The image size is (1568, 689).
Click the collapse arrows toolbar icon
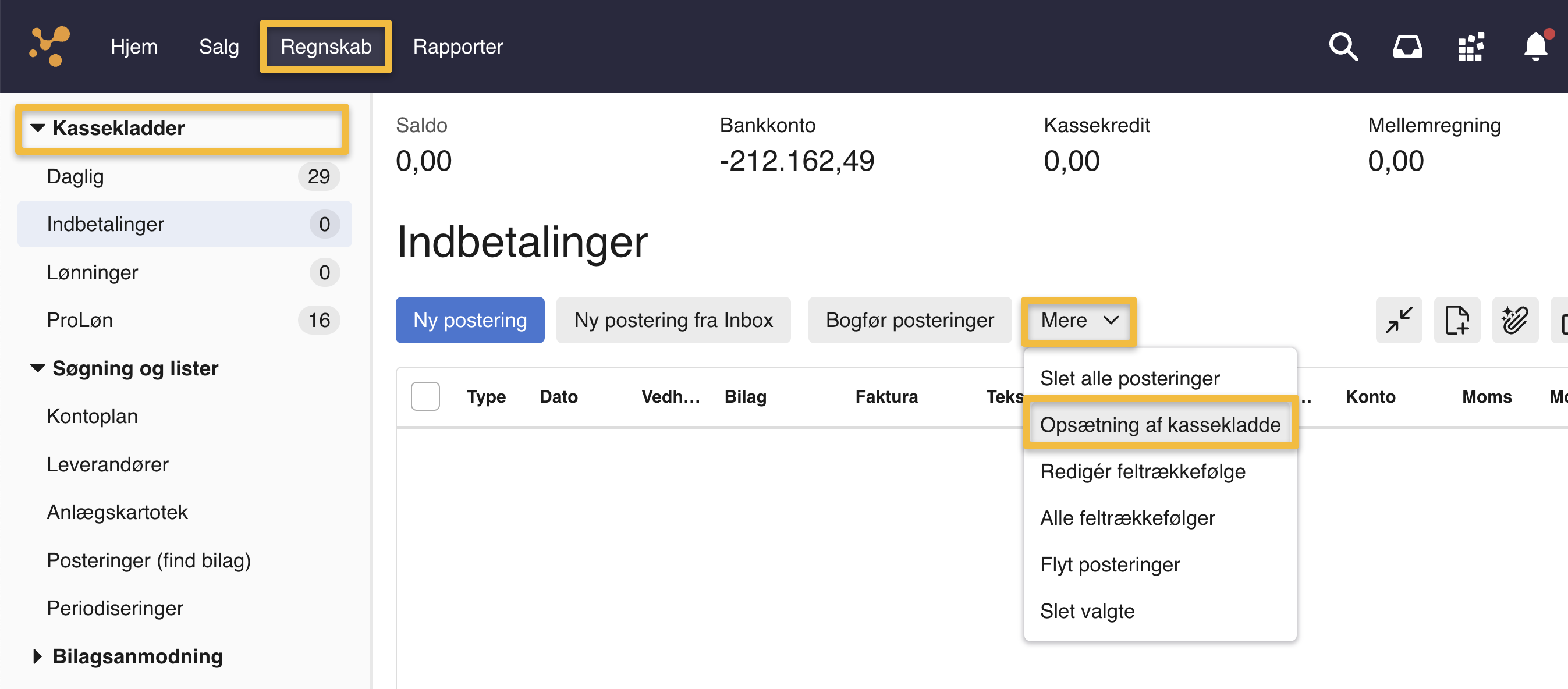point(1398,320)
